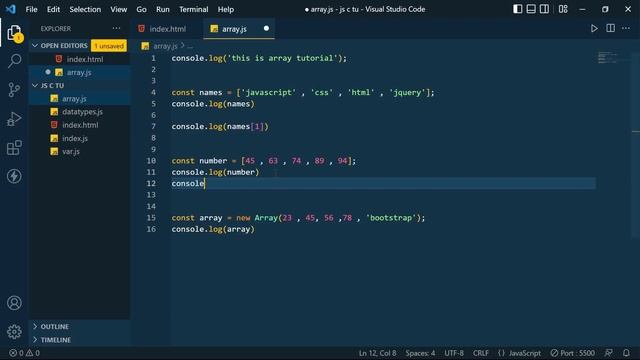This screenshot has width=640, height=360.
Task: Open the Extensions view
Action: [x=14, y=148]
